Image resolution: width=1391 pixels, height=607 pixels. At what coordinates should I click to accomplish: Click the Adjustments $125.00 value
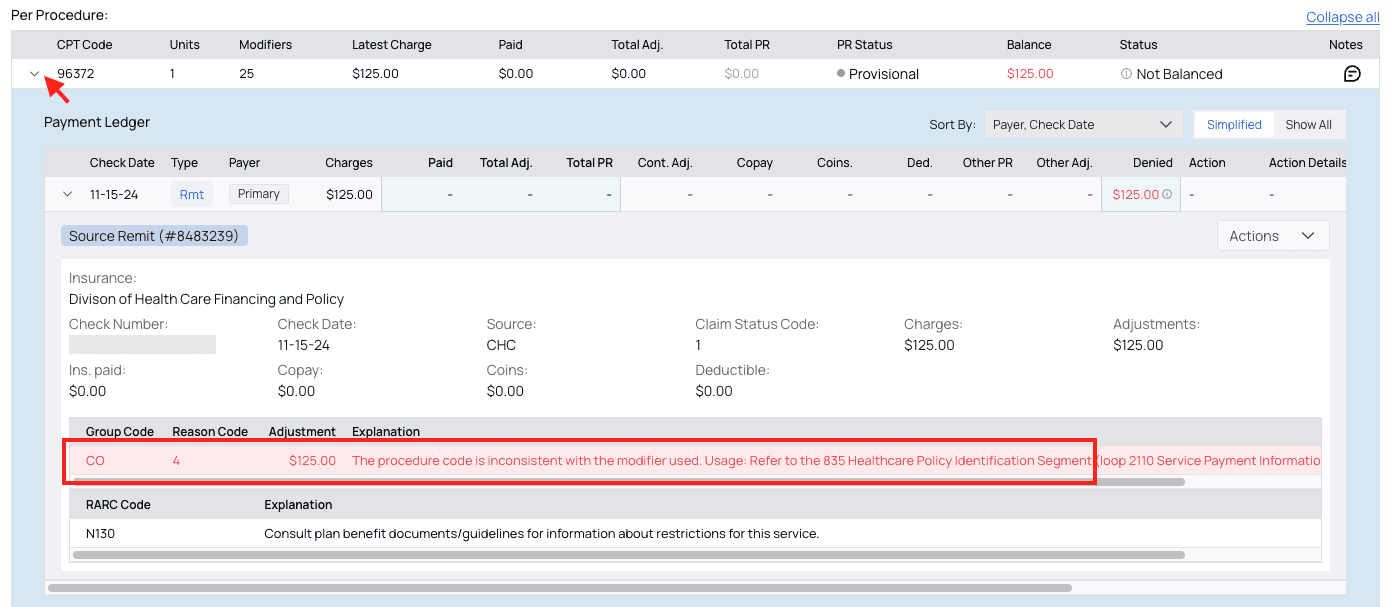[1138, 345]
